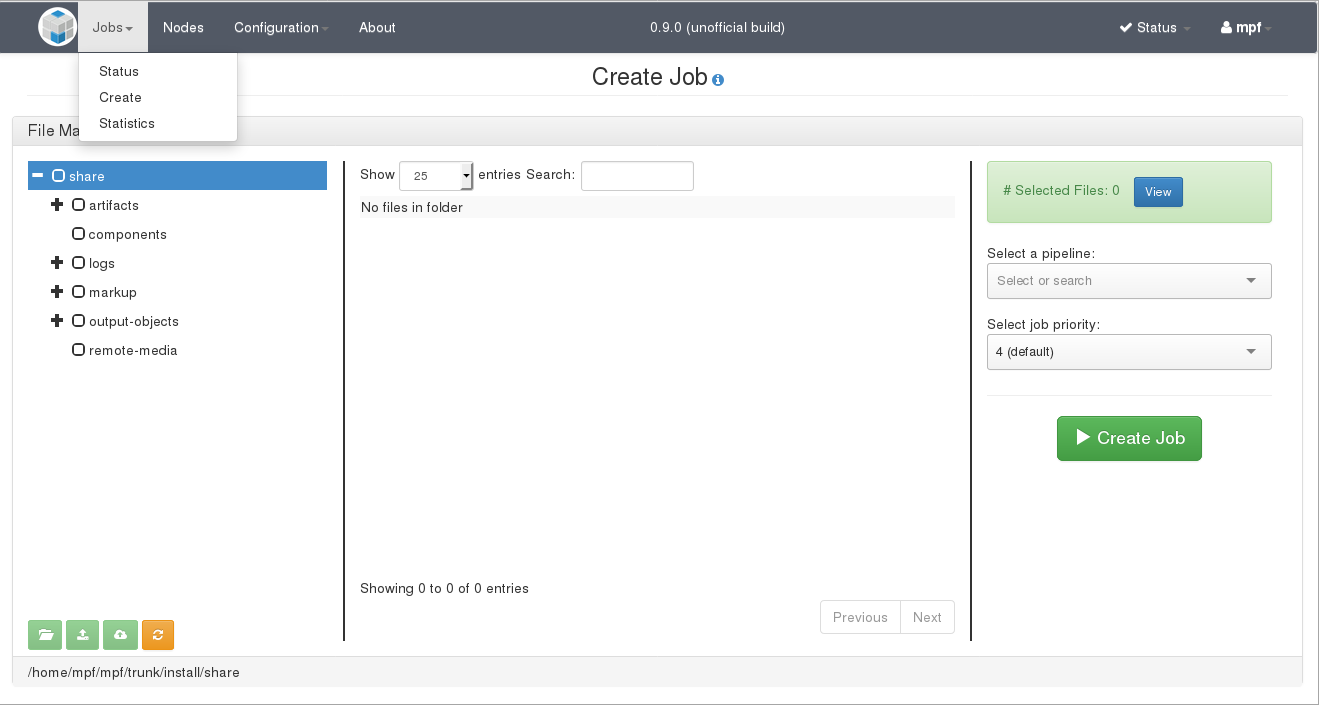Select the markup folder label
This screenshot has width=1319, height=705.
coord(113,292)
